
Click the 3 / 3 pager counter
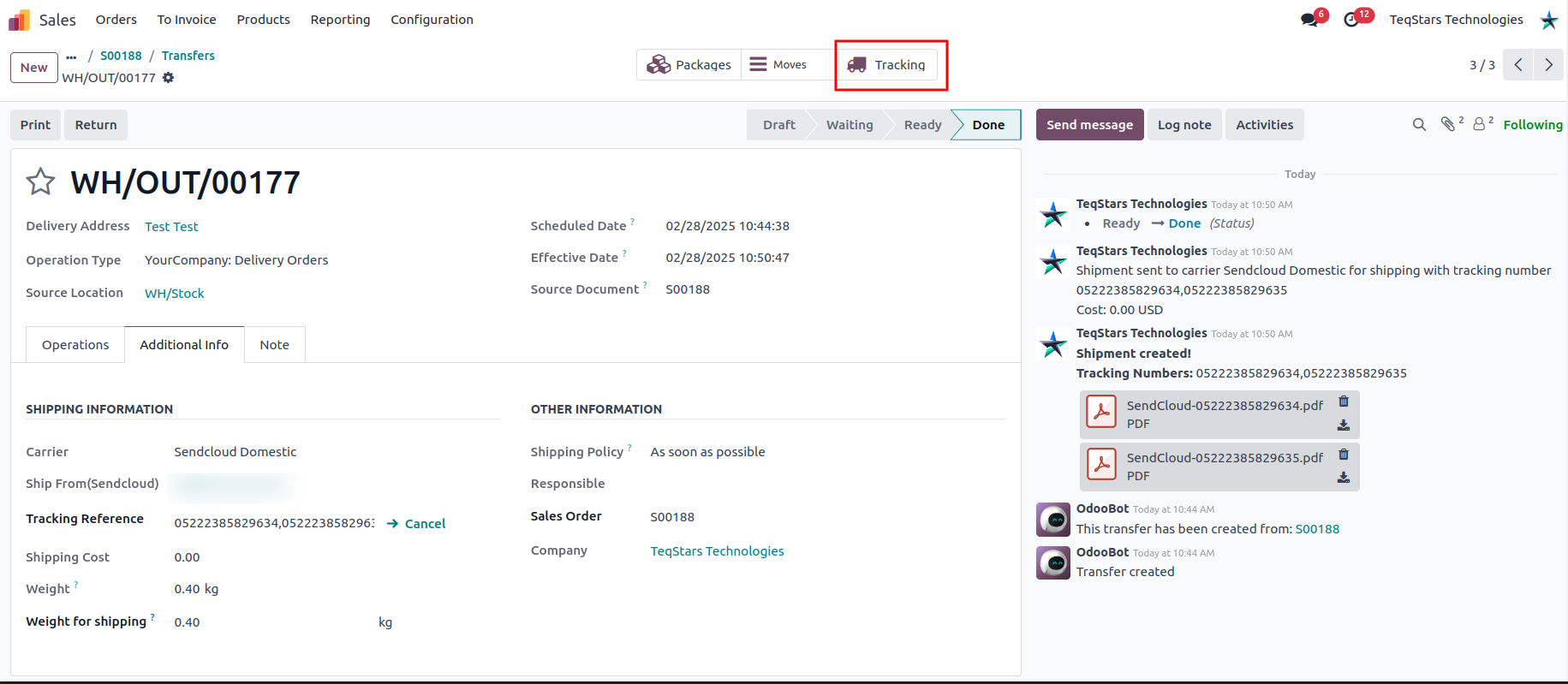click(1482, 65)
